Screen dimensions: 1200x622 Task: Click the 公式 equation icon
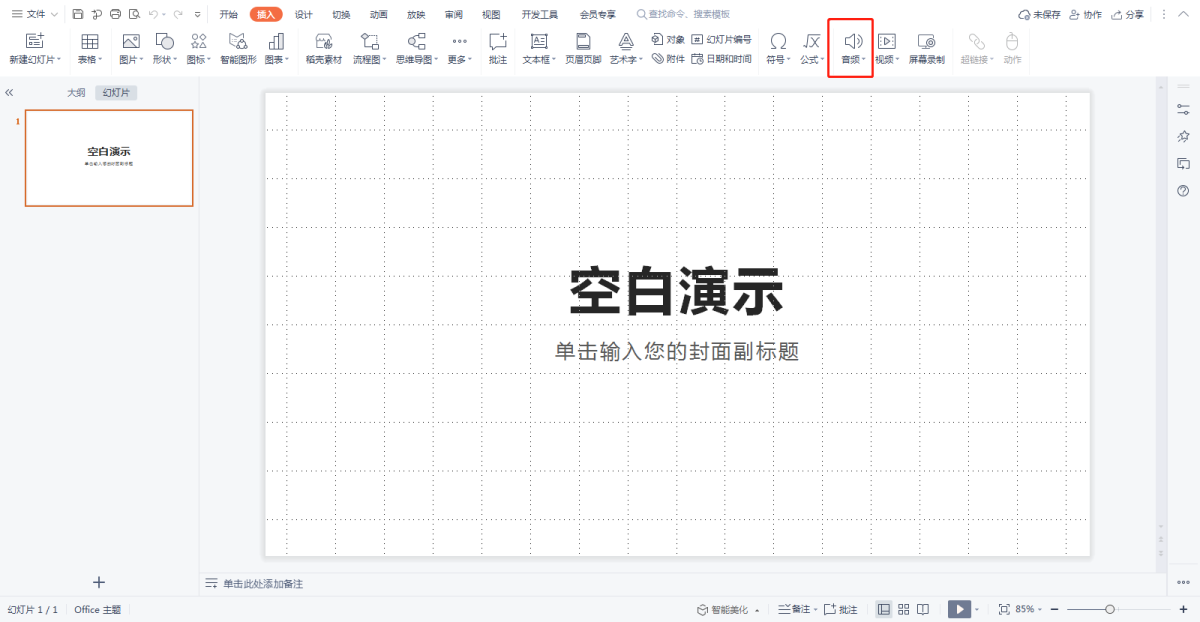[x=811, y=41]
